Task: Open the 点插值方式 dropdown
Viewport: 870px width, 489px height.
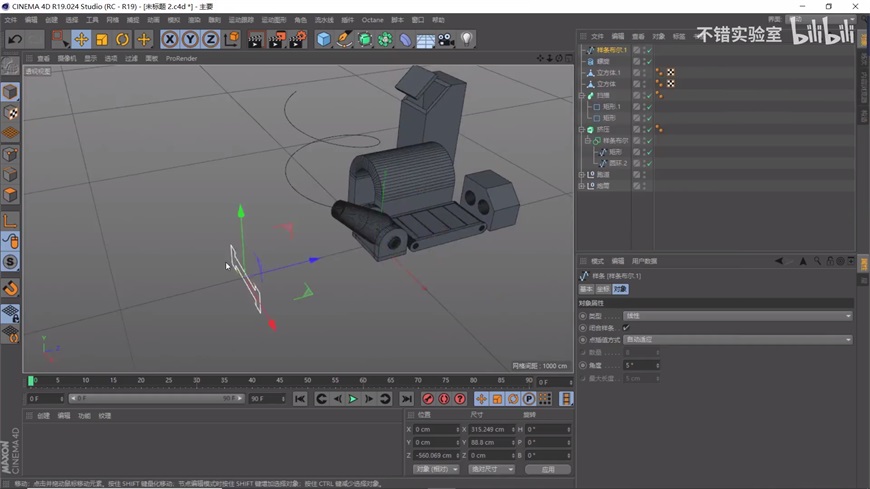Action: pos(737,340)
